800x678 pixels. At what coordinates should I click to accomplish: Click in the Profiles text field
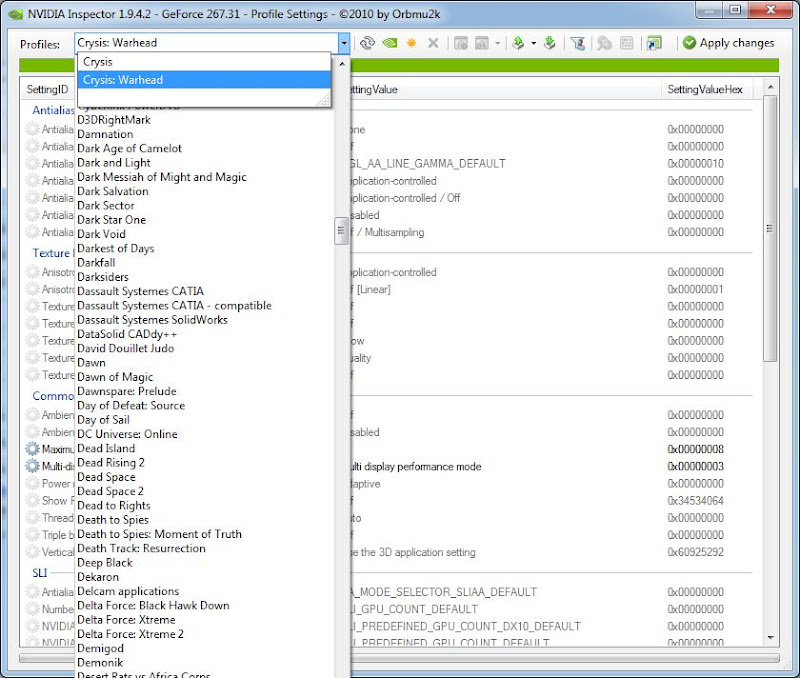coord(206,43)
